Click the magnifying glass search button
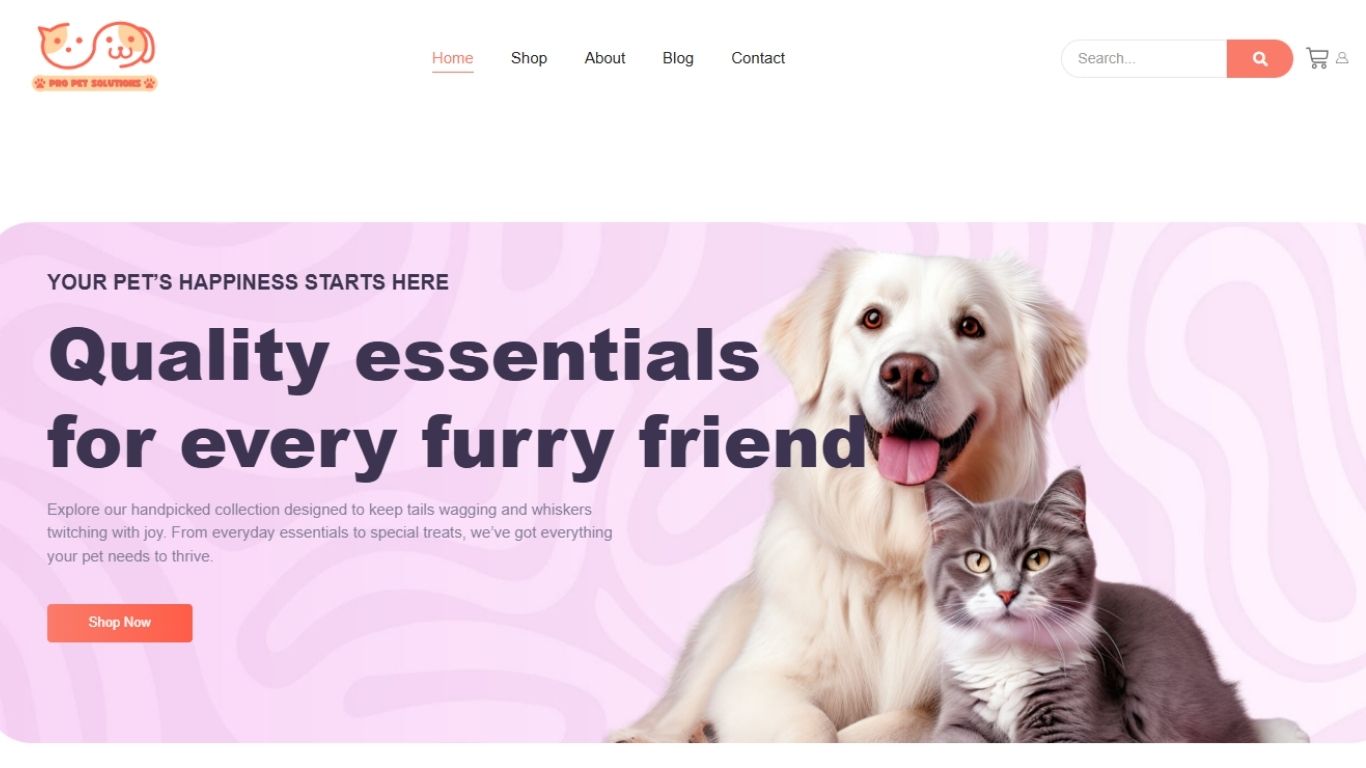The height and width of the screenshot is (768, 1366). (x=1260, y=58)
